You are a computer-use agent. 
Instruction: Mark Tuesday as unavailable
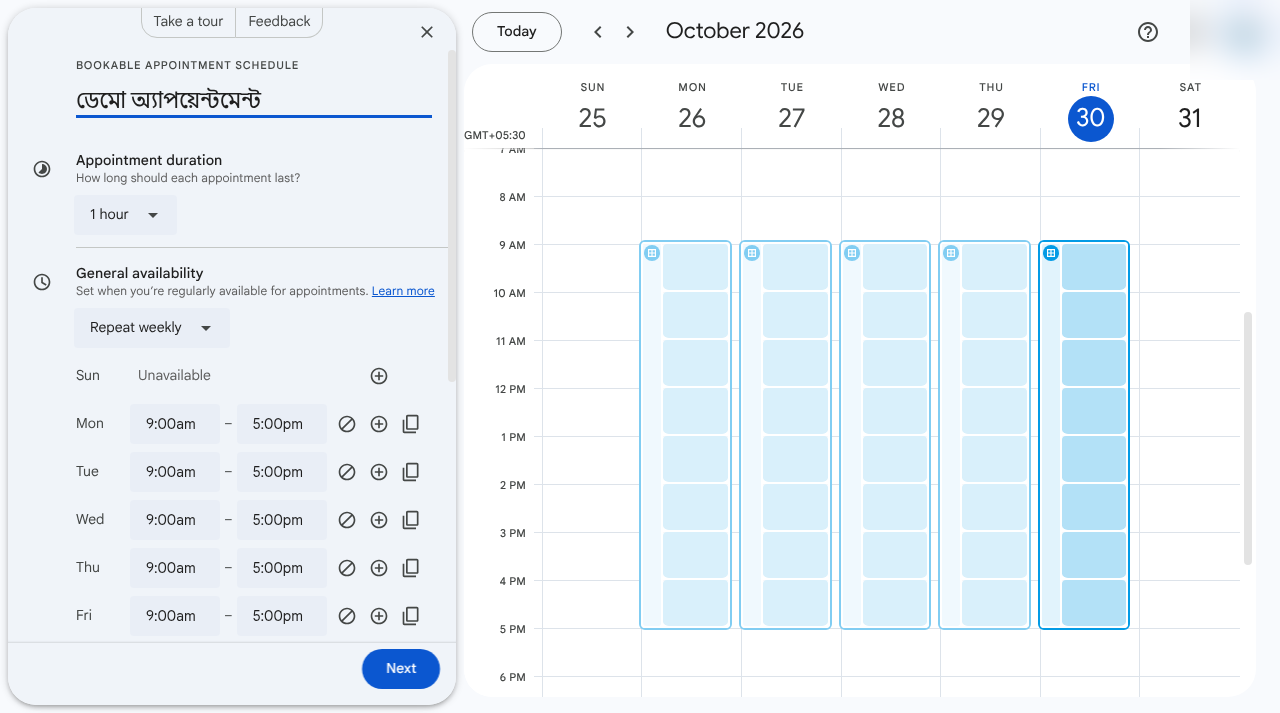[x=347, y=472]
